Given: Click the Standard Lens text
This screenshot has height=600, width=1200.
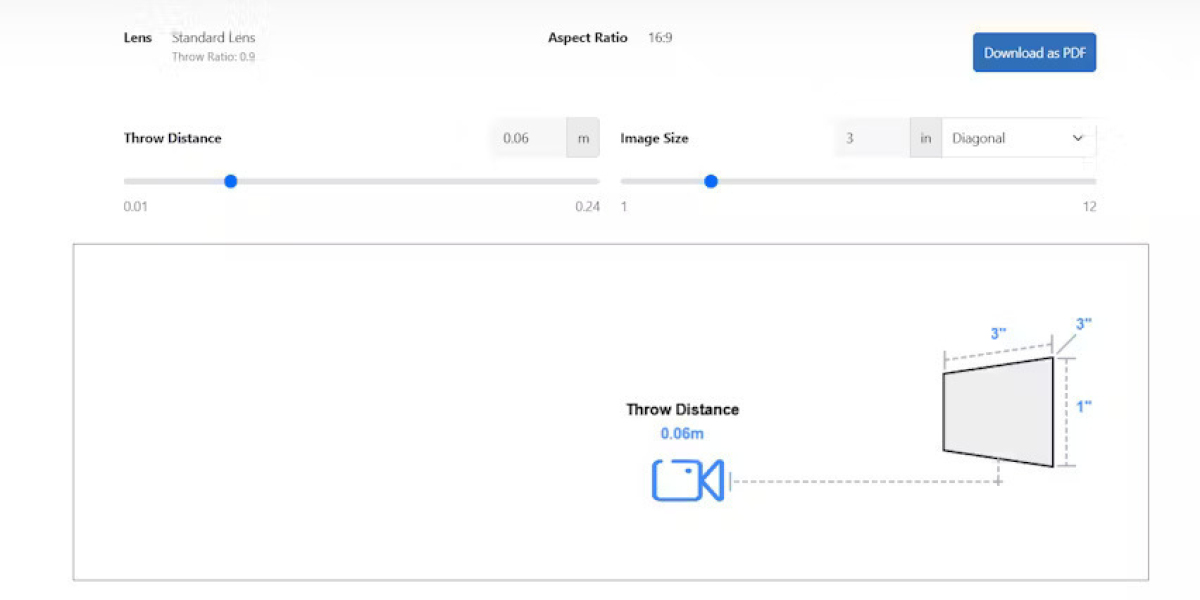Looking at the screenshot, I should pyautogui.click(x=213, y=38).
